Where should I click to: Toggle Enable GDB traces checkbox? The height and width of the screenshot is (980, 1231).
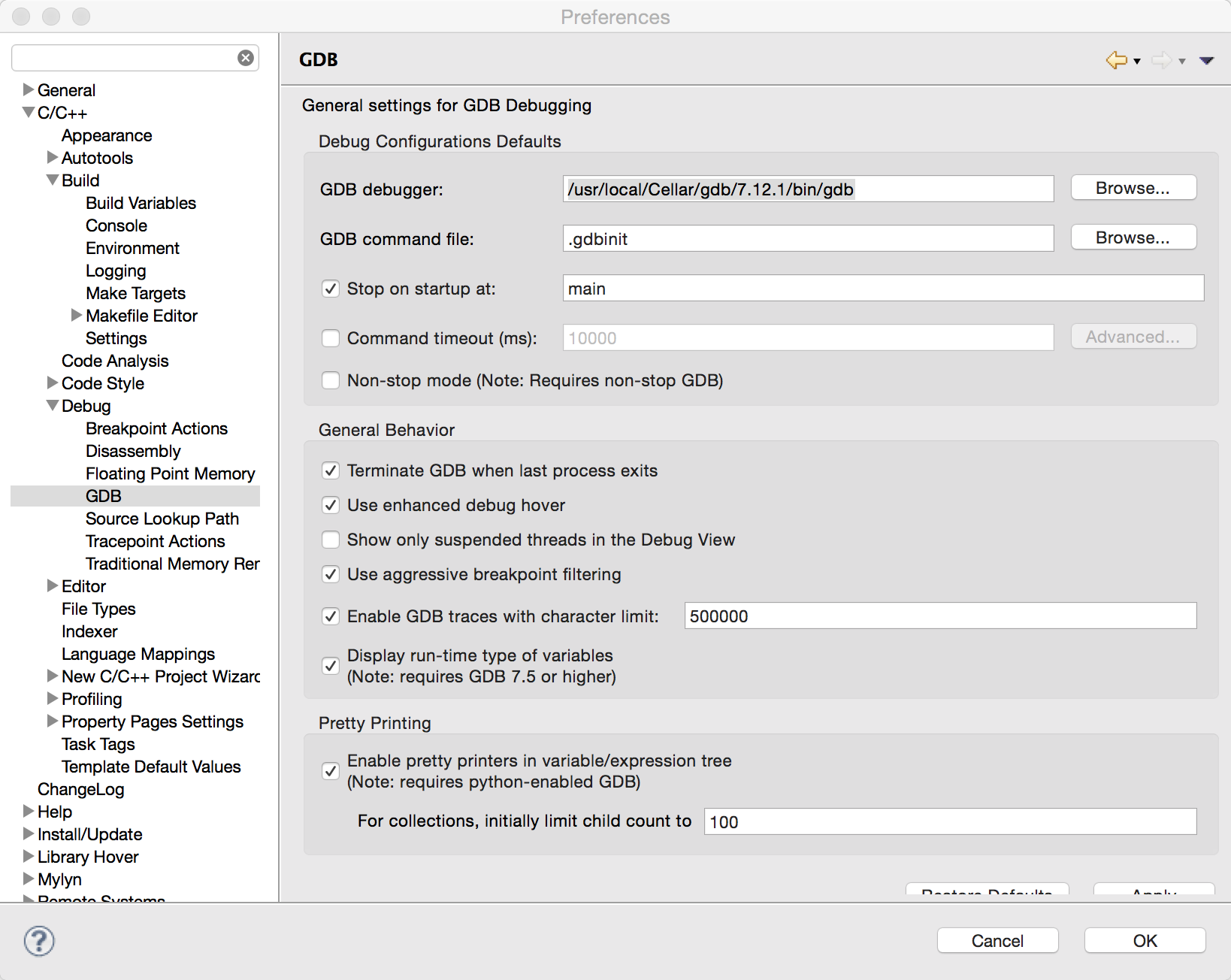click(x=331, y=616)
